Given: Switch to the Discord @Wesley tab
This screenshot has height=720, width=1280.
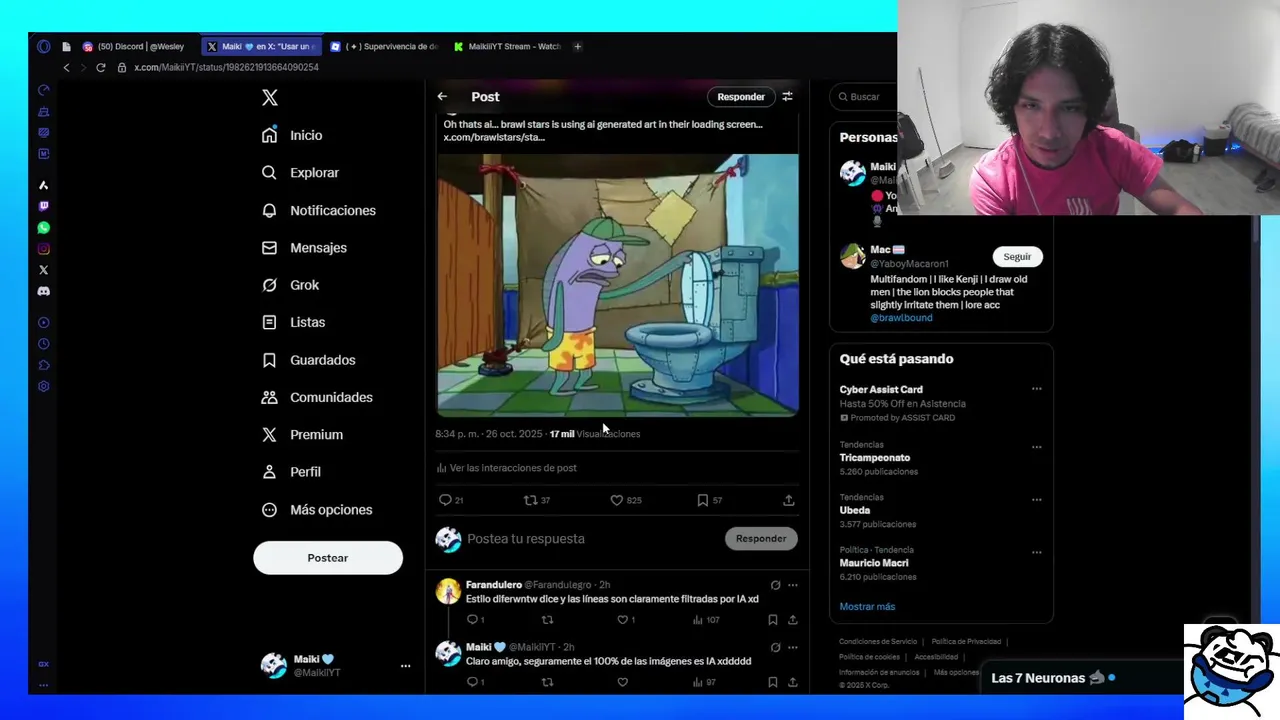Looking at the screenshot, I should tap(134, 46).
